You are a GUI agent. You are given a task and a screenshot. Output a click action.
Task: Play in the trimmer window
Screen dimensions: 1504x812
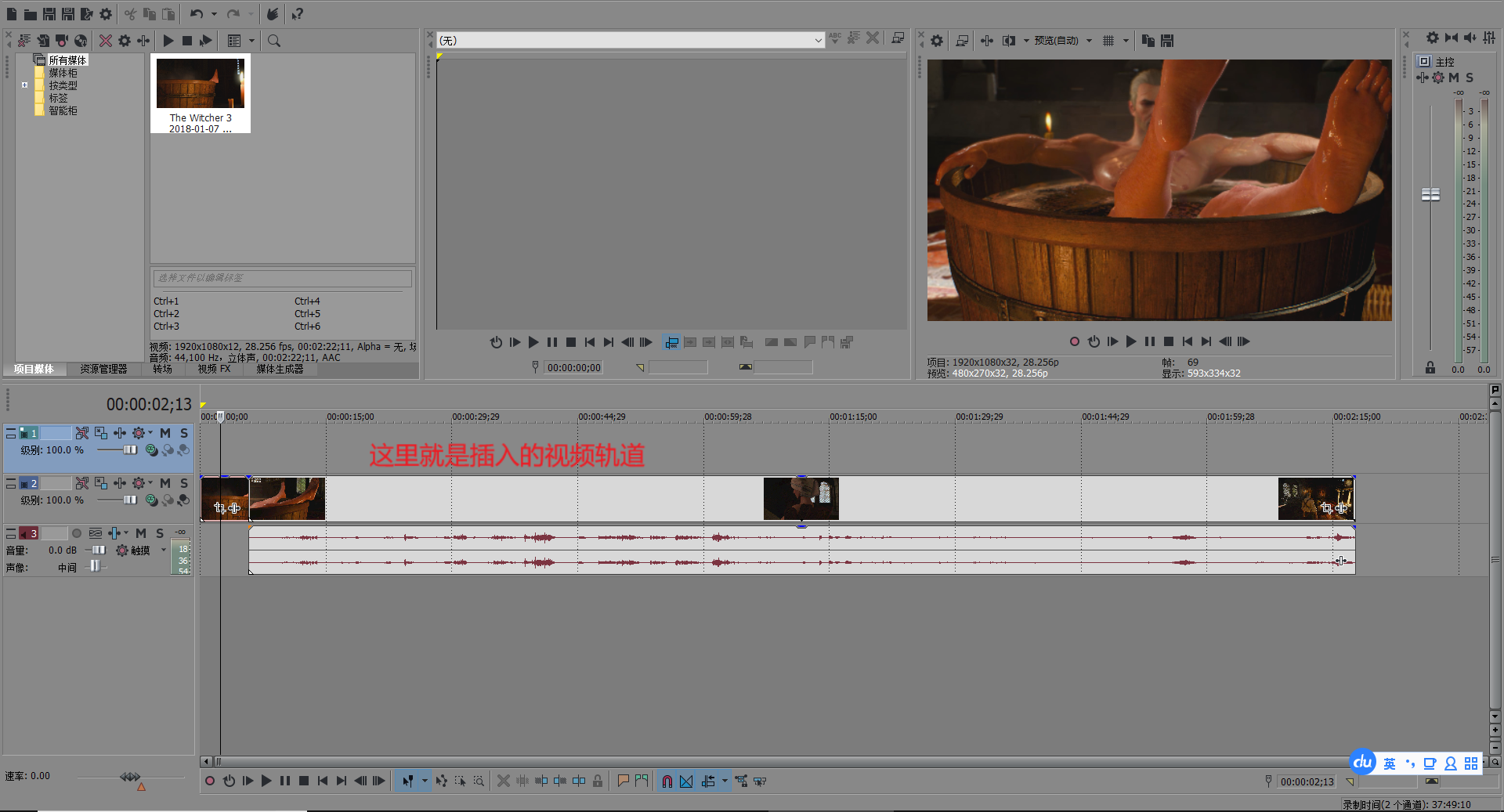tap(533, 342)
